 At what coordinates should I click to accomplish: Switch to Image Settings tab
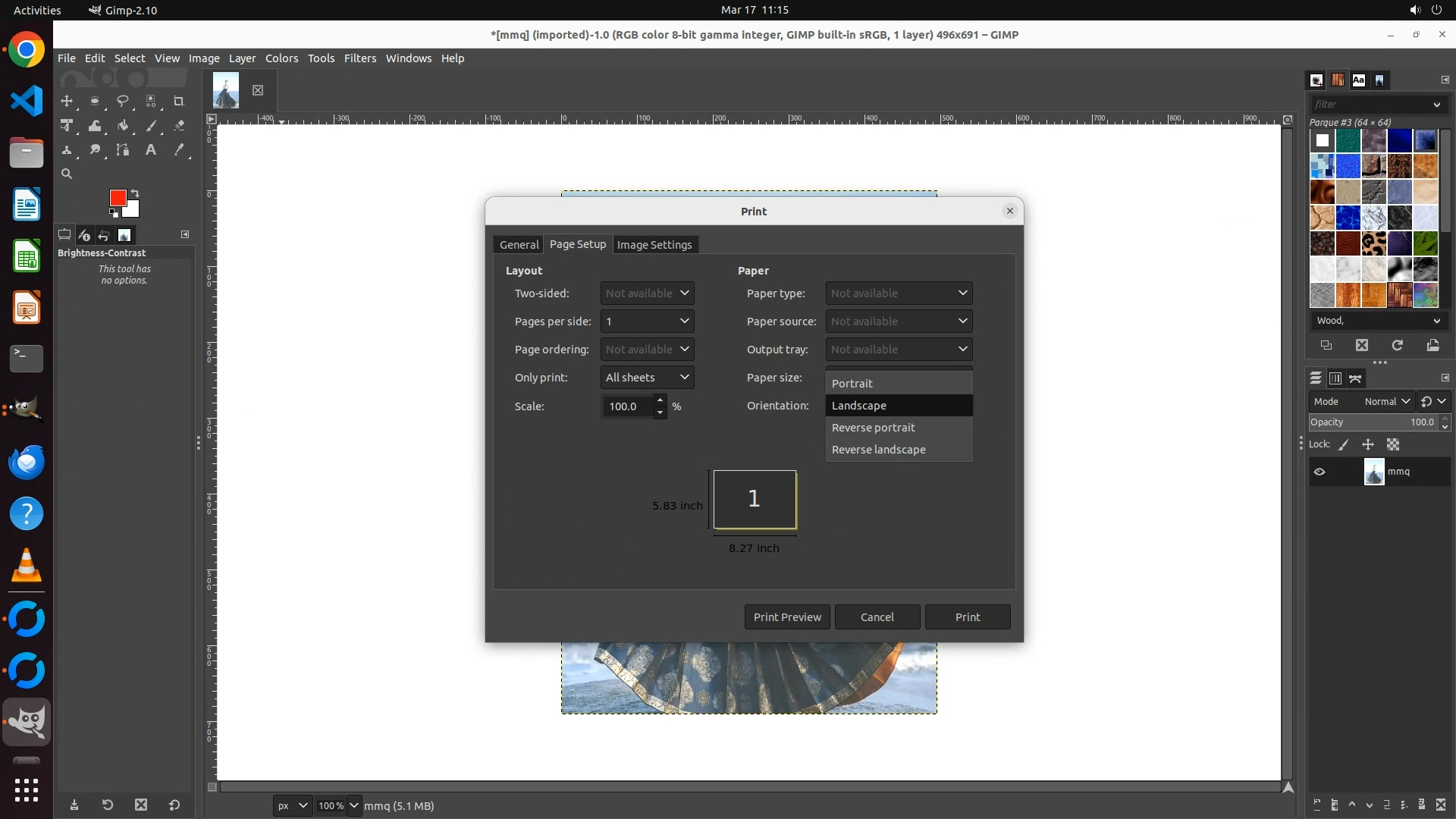tap(654, 245)
